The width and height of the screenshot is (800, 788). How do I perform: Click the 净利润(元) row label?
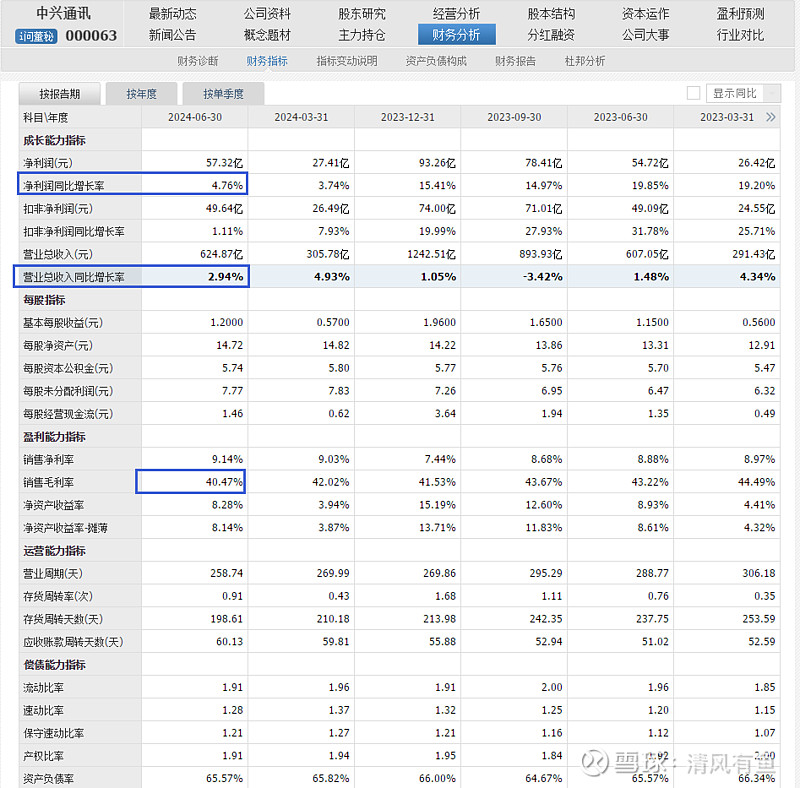click(48, 163)
